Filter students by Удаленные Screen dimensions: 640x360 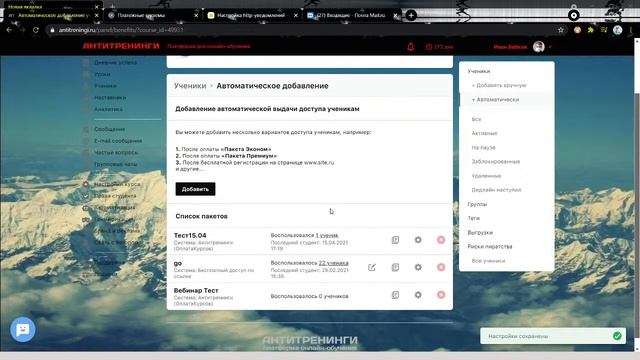click(x=486, y=176)
